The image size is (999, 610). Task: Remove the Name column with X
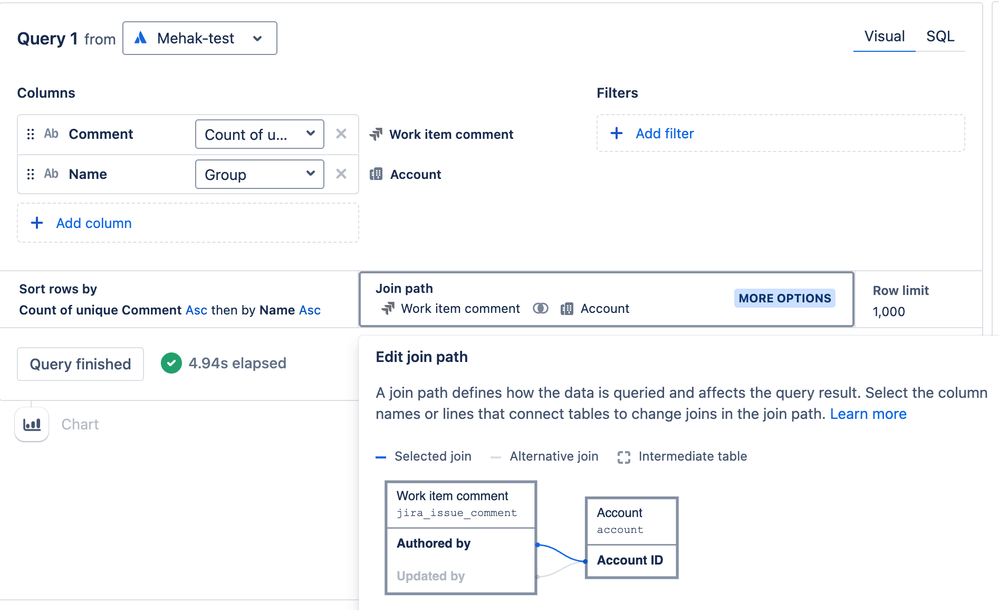pyautogui.click(x=341, y=174)
